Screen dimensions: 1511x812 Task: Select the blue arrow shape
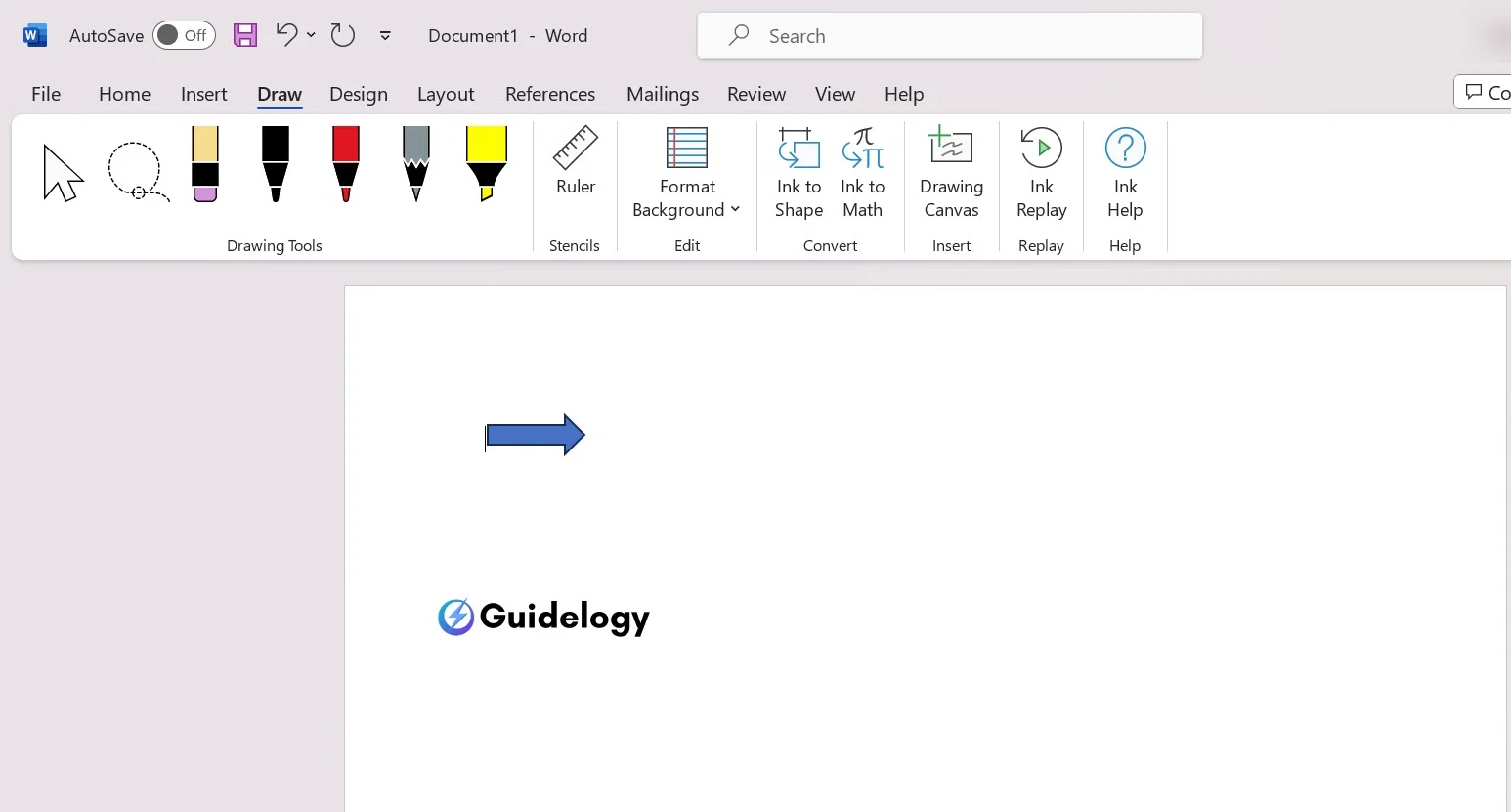tap(536, 435)
